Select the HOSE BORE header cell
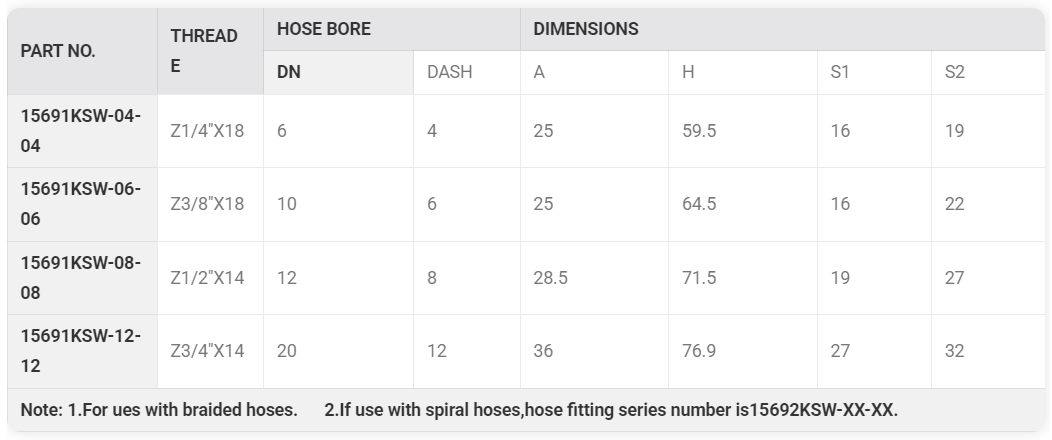The height and width of the screenshot is (440, 1052). click(x=324, y=29)
